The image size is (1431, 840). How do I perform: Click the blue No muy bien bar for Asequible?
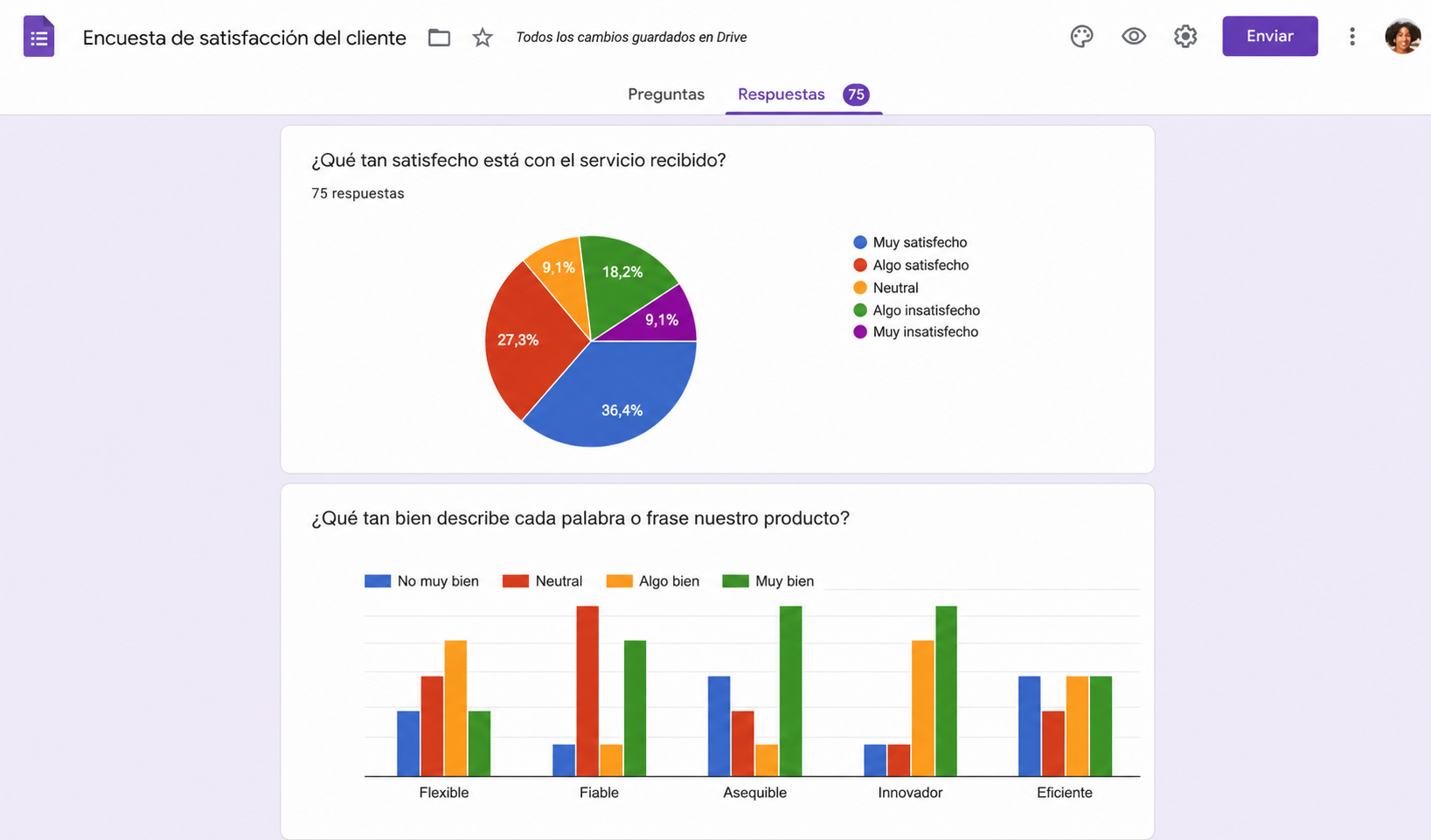click(719, 726)
